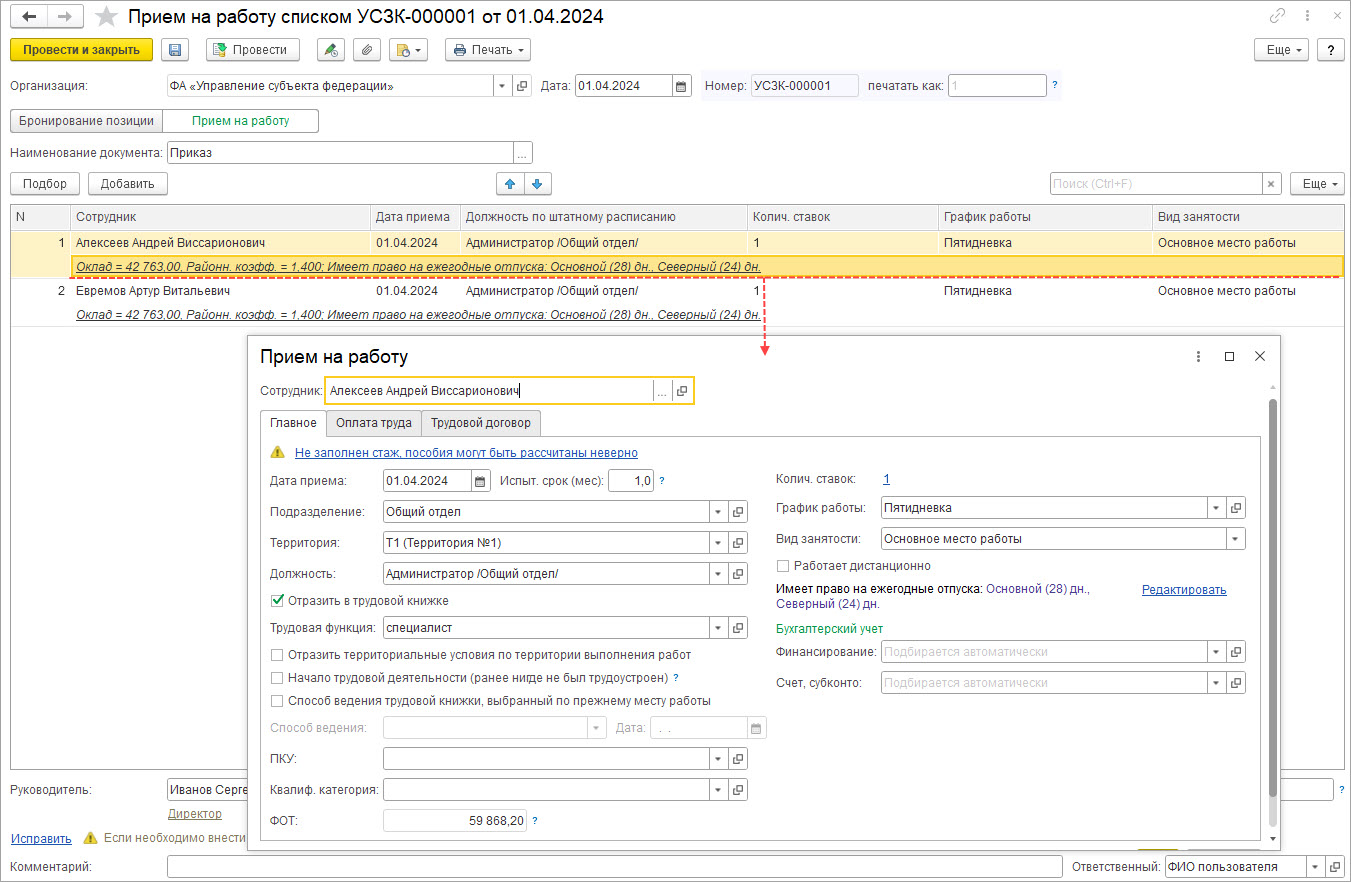Expand Ответственный dropdown arrow
Image resolution: width=1351 pixels, height=882 pixels.
(1315, 867)
